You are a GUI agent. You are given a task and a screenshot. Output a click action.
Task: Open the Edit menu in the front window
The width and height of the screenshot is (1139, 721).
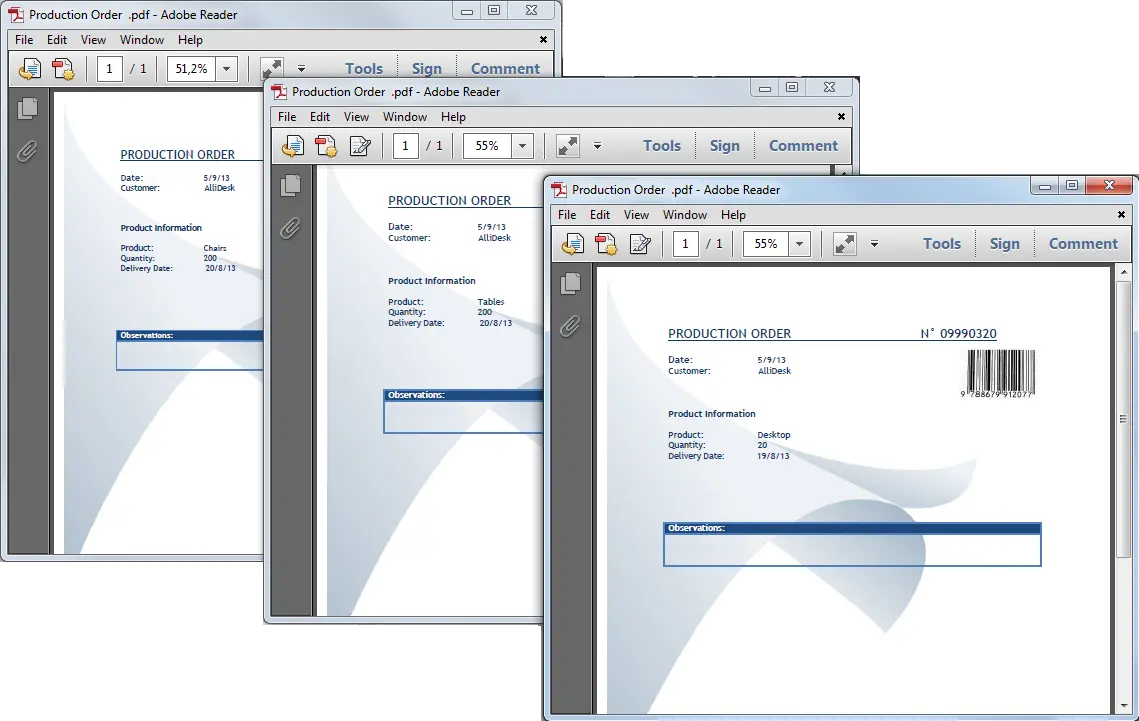click(600, 215)
